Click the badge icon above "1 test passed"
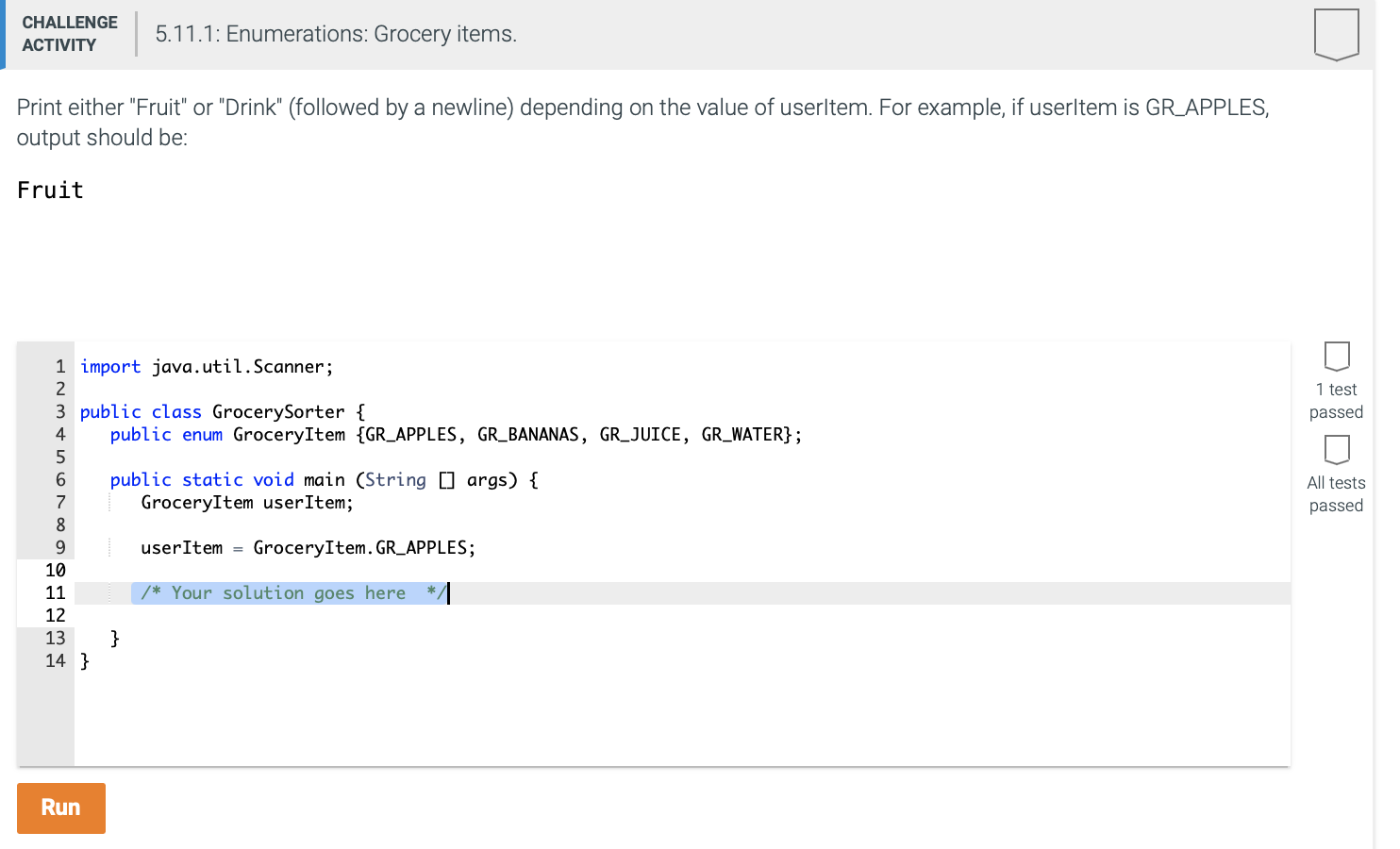This screenshot has width=1400, height=849. tap(1337, 356)
